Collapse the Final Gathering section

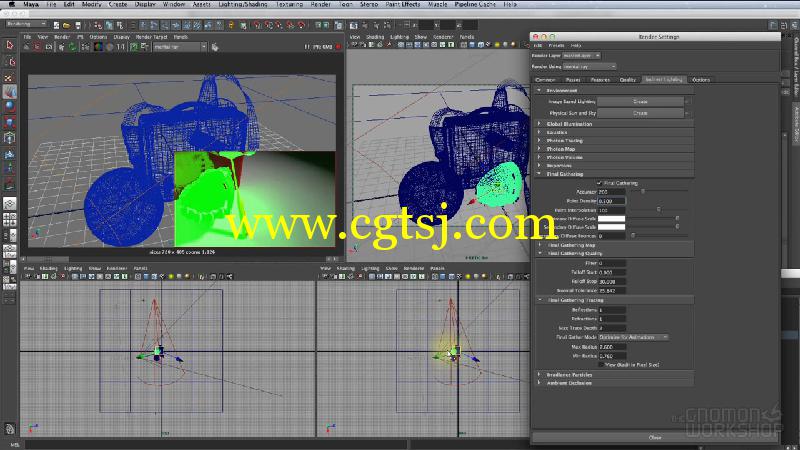coord(539,174)
